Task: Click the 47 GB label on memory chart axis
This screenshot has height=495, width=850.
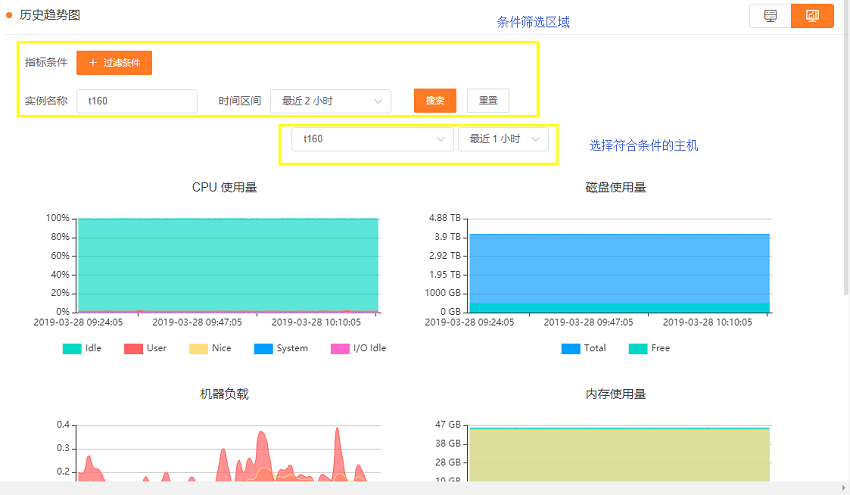Action: coord(448,425)
